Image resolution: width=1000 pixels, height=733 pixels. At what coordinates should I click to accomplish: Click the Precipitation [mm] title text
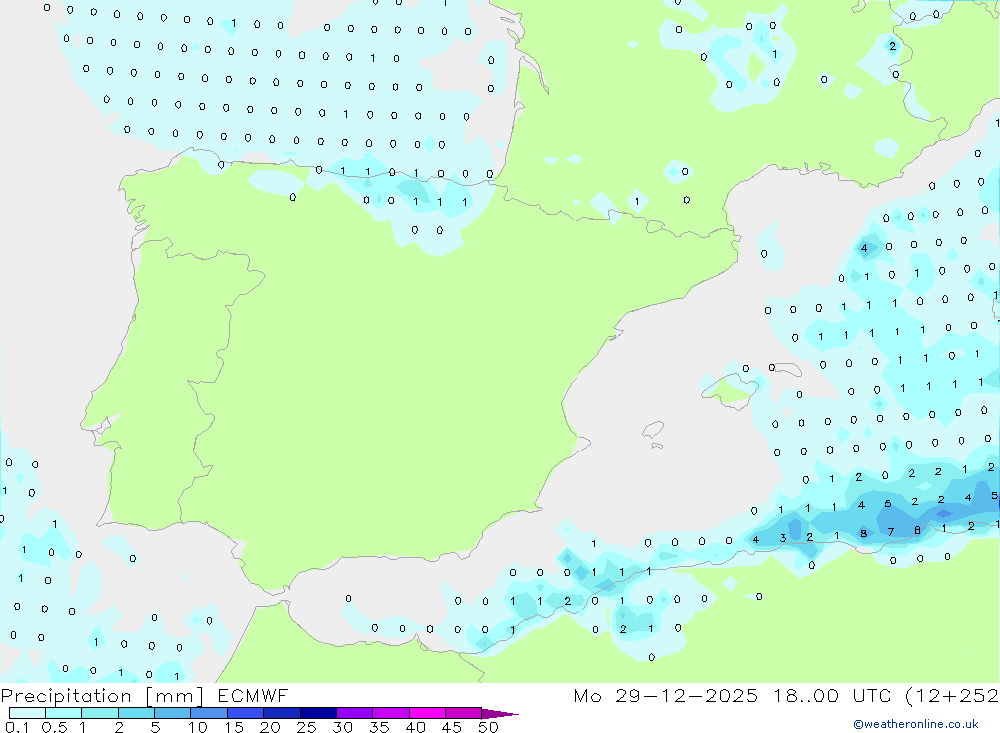coord(102,696)
